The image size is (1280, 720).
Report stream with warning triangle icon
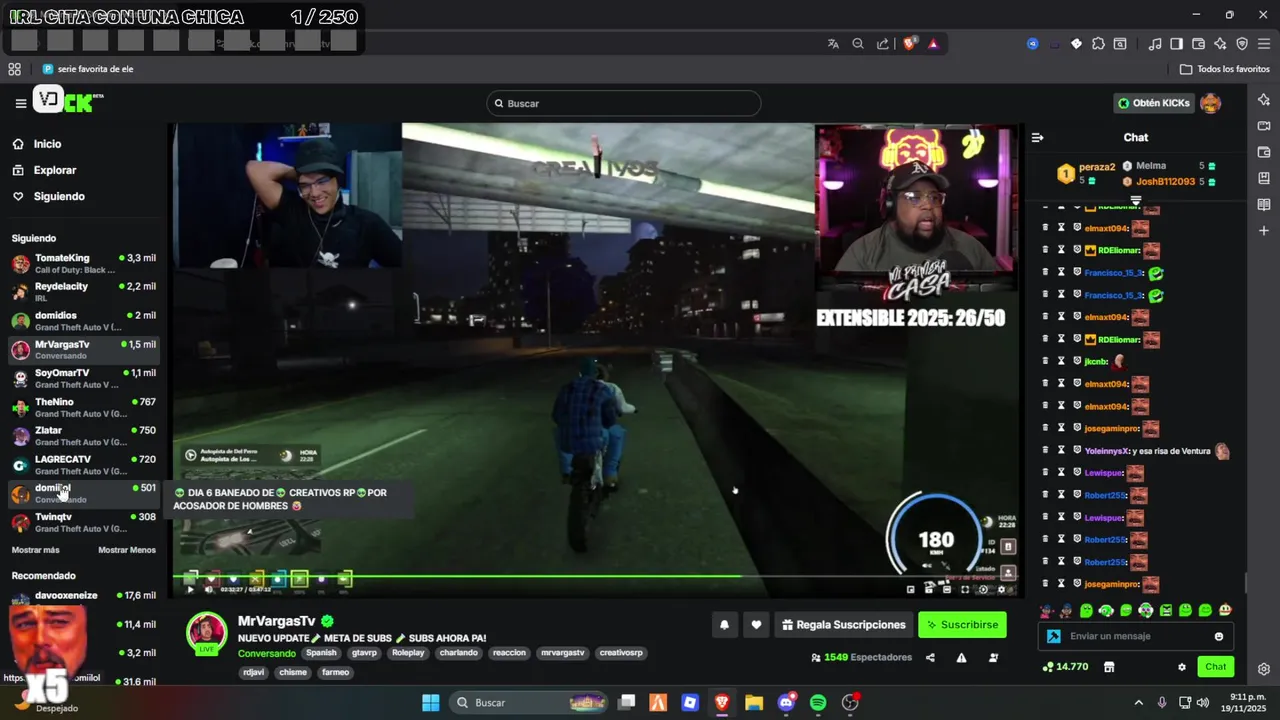point(961,657)
